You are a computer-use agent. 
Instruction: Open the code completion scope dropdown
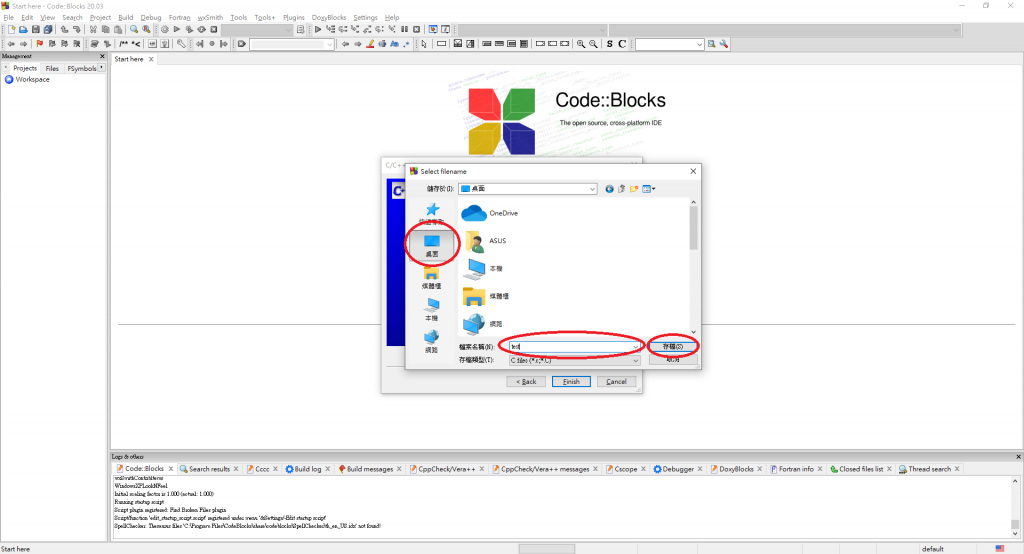click(x=602, y=29)
